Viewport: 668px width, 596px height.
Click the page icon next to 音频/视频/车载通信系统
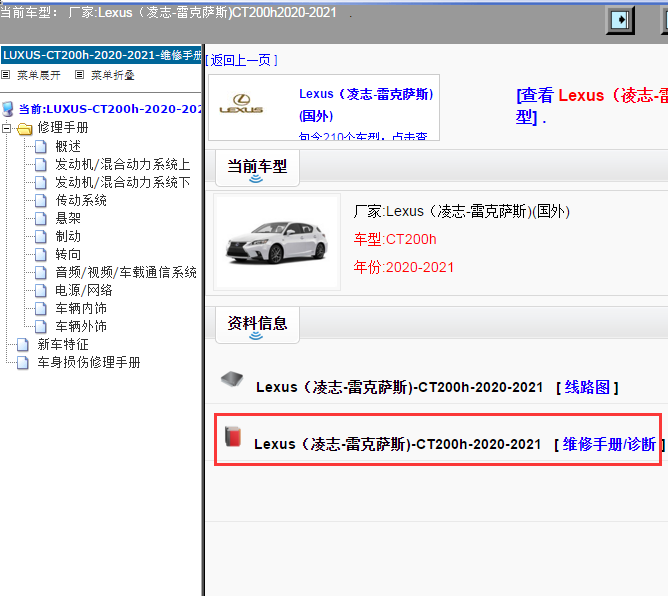click(40, 272)
